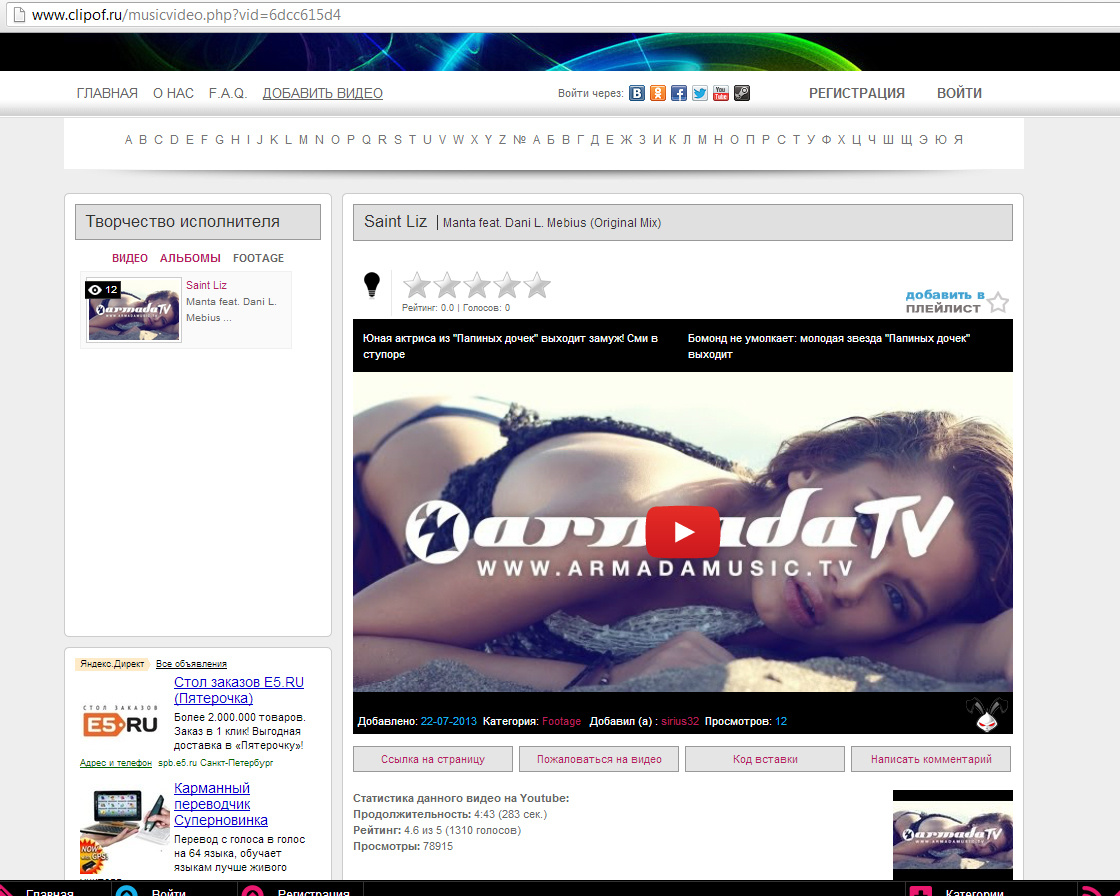Screen dimensions: 1120x896
Task: Open the 'Карманный переводчик Суперновинка' ad
Action: point(221,804)
